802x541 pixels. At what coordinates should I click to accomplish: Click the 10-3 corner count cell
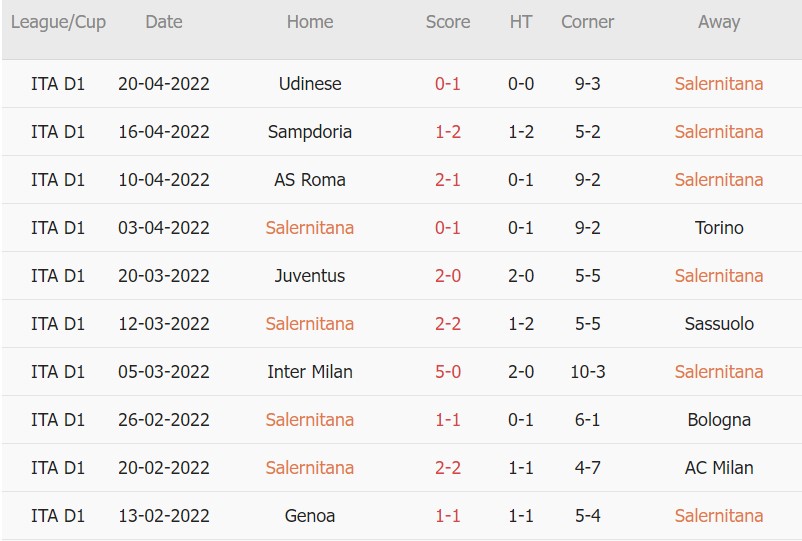pos(587,372)
